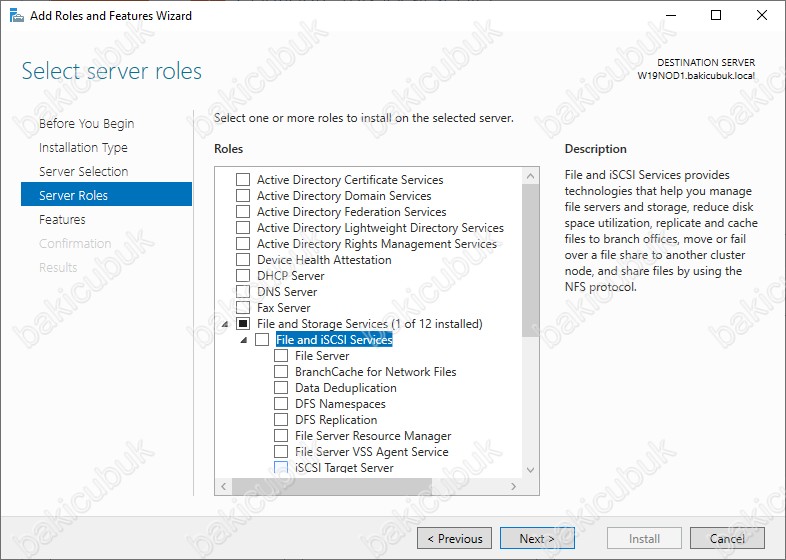
Task: Check File Server Resource Manager checkbox
Action: pyautogui.click(x=281, y=436)
